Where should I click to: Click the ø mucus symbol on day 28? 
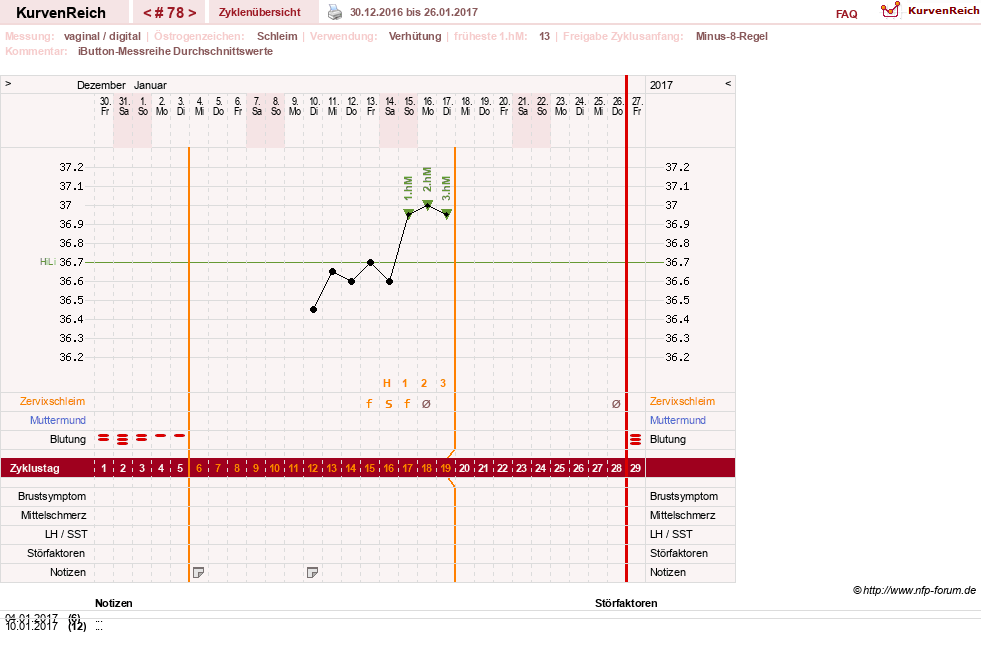click(616, 404)
